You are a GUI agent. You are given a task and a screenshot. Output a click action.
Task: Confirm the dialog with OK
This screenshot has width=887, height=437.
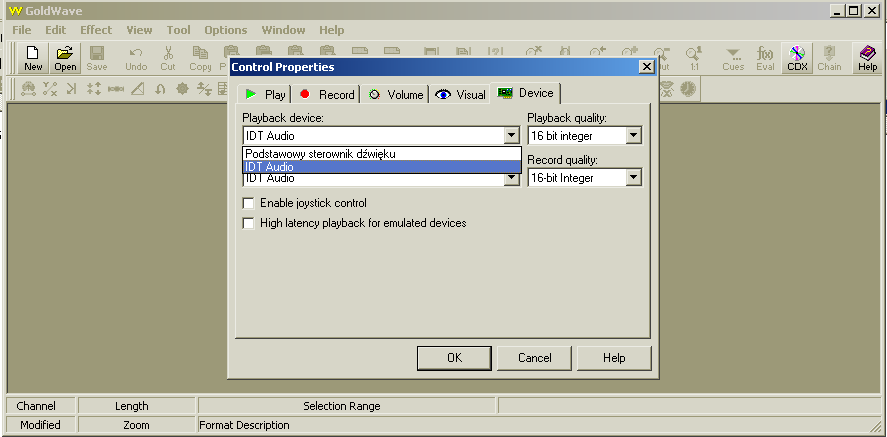coord(454,358)
